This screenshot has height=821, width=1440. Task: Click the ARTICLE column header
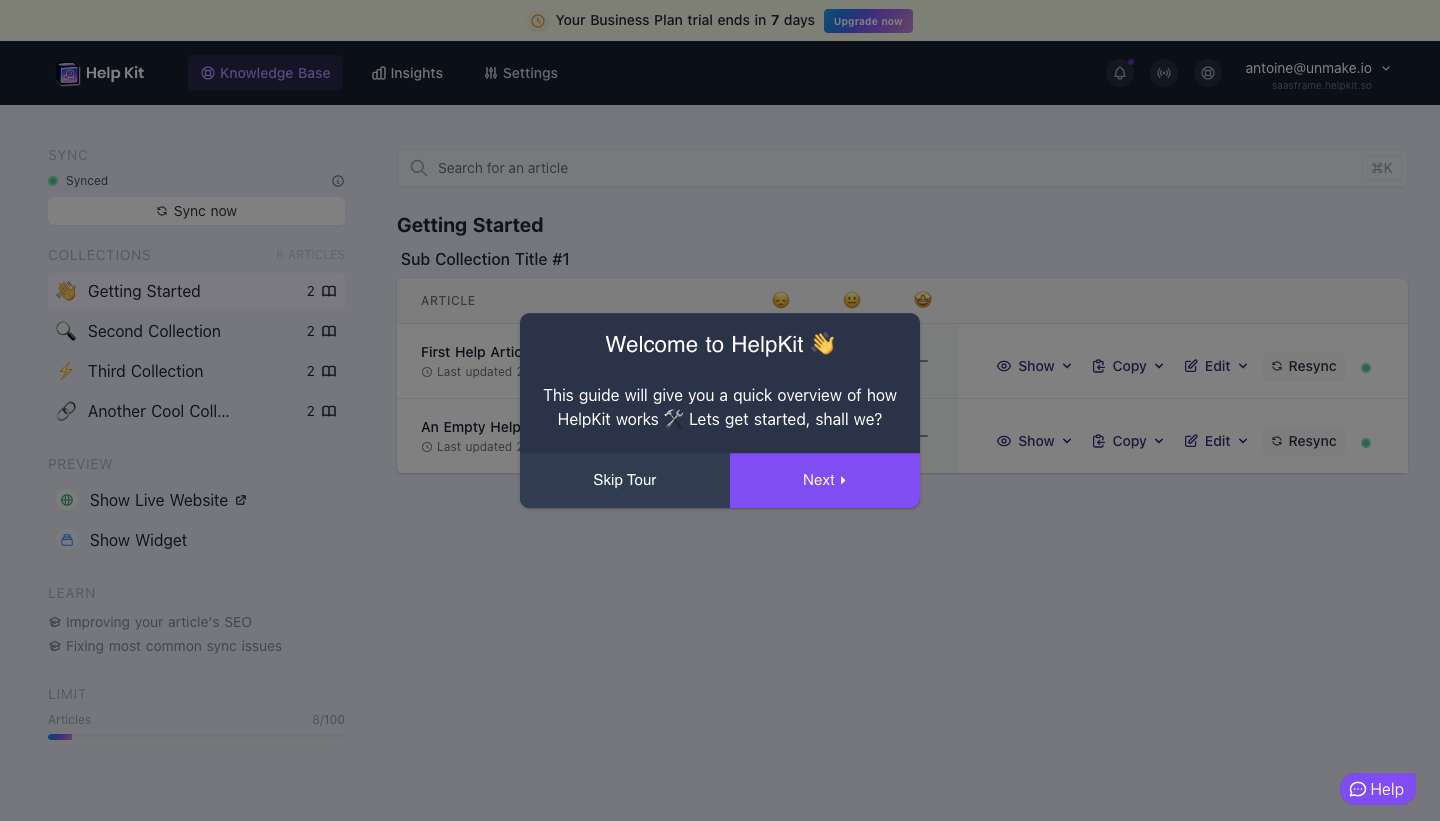pyautogui.click(x=448, y=301)
